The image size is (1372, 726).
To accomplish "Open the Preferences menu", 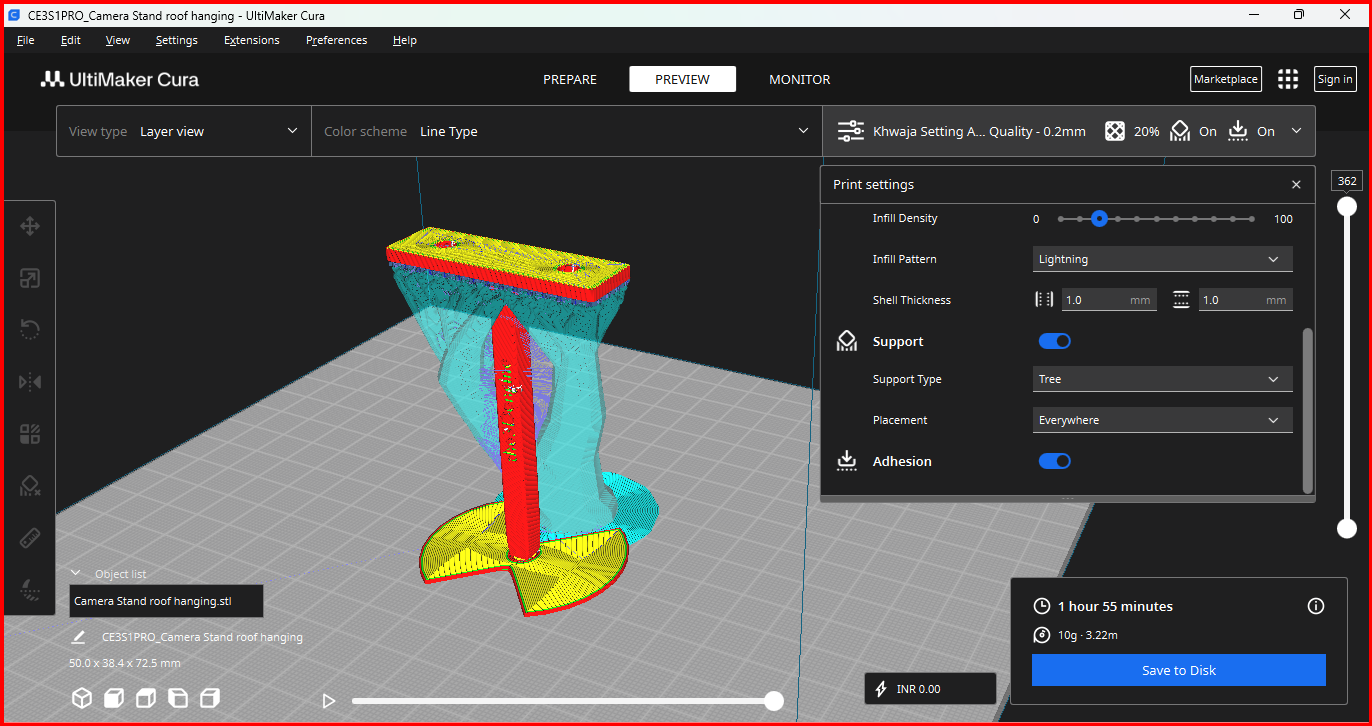I will tap(337, 40).
